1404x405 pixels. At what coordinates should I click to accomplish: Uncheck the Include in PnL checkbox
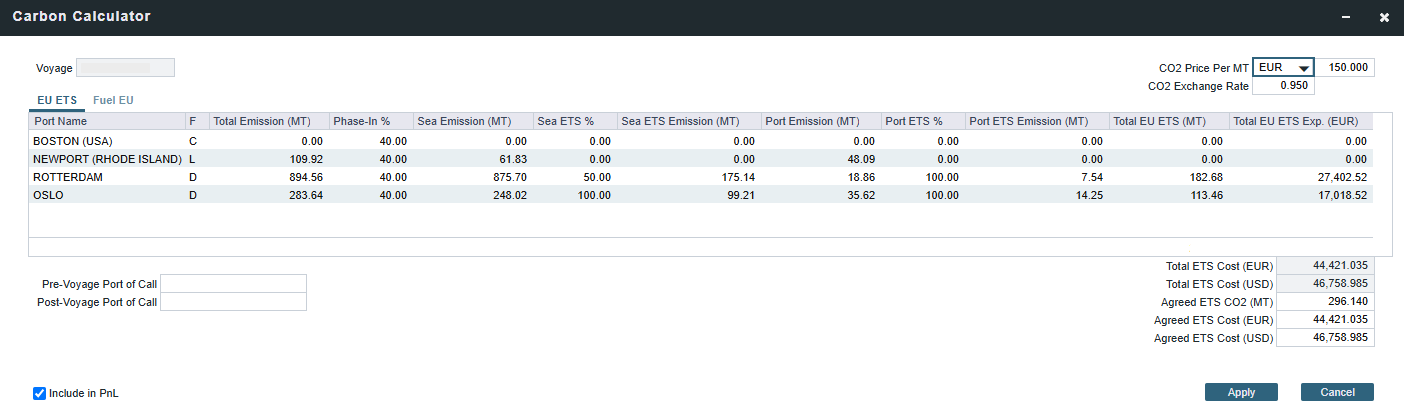40,393
